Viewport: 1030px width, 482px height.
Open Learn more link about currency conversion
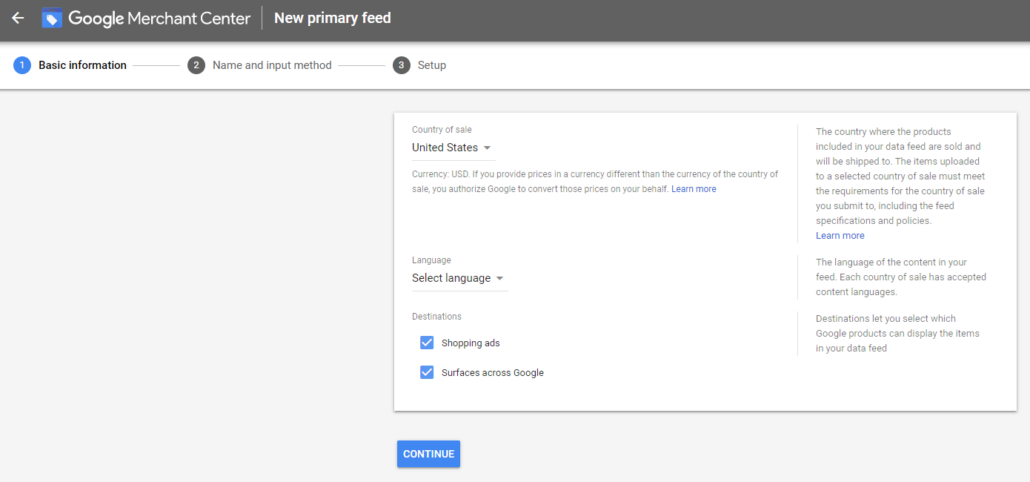pos(694,188)
